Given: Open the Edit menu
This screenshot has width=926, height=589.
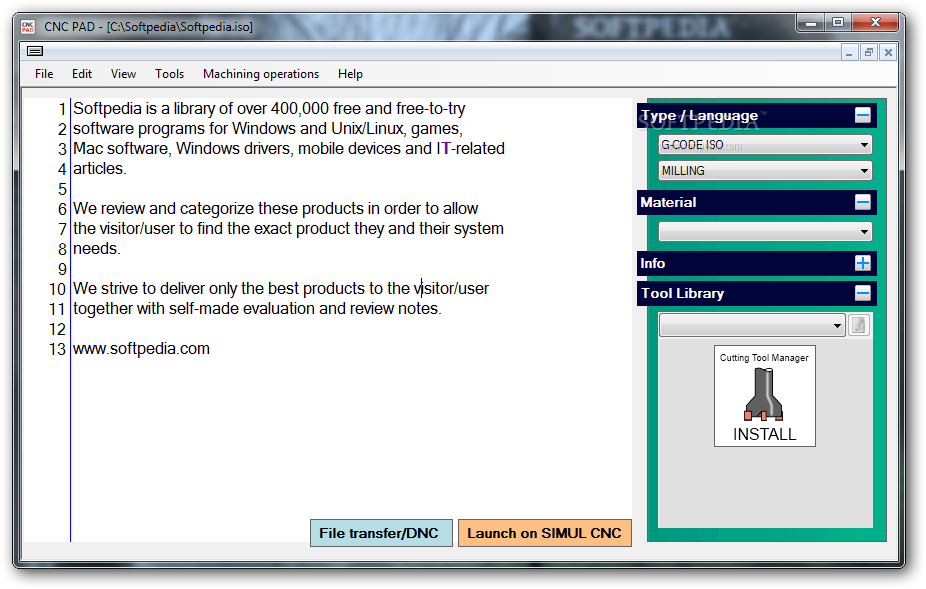Looking at the screenshot, I should click(x=81, y=74).
